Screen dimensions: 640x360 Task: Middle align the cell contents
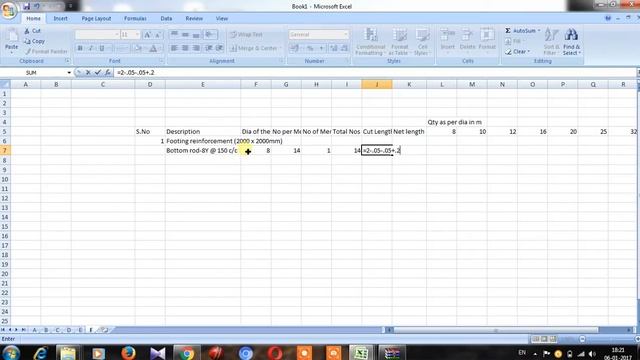tap(185, 35)
